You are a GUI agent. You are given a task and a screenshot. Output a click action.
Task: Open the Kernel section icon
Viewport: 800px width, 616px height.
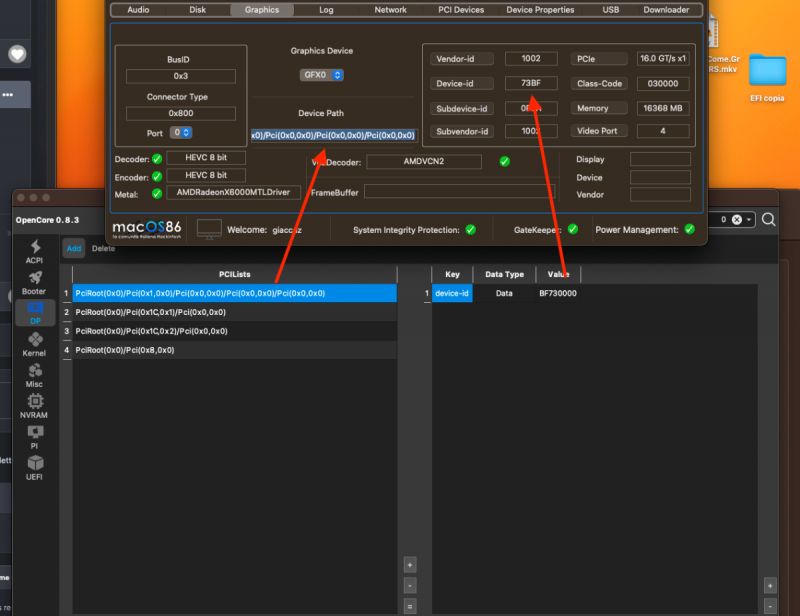coord(35,339)
